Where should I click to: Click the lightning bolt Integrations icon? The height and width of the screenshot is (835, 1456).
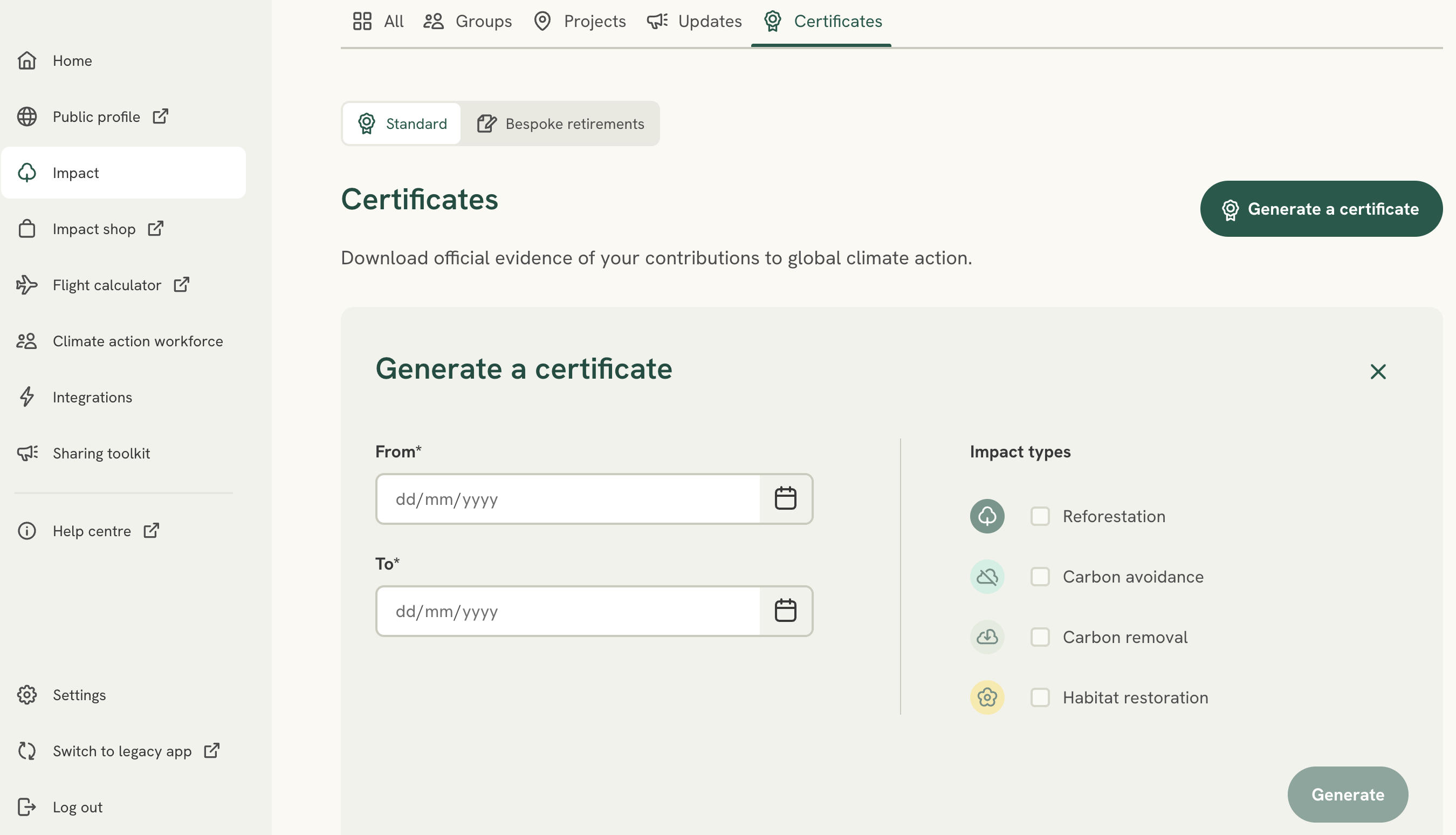click(x=27, y=397)
